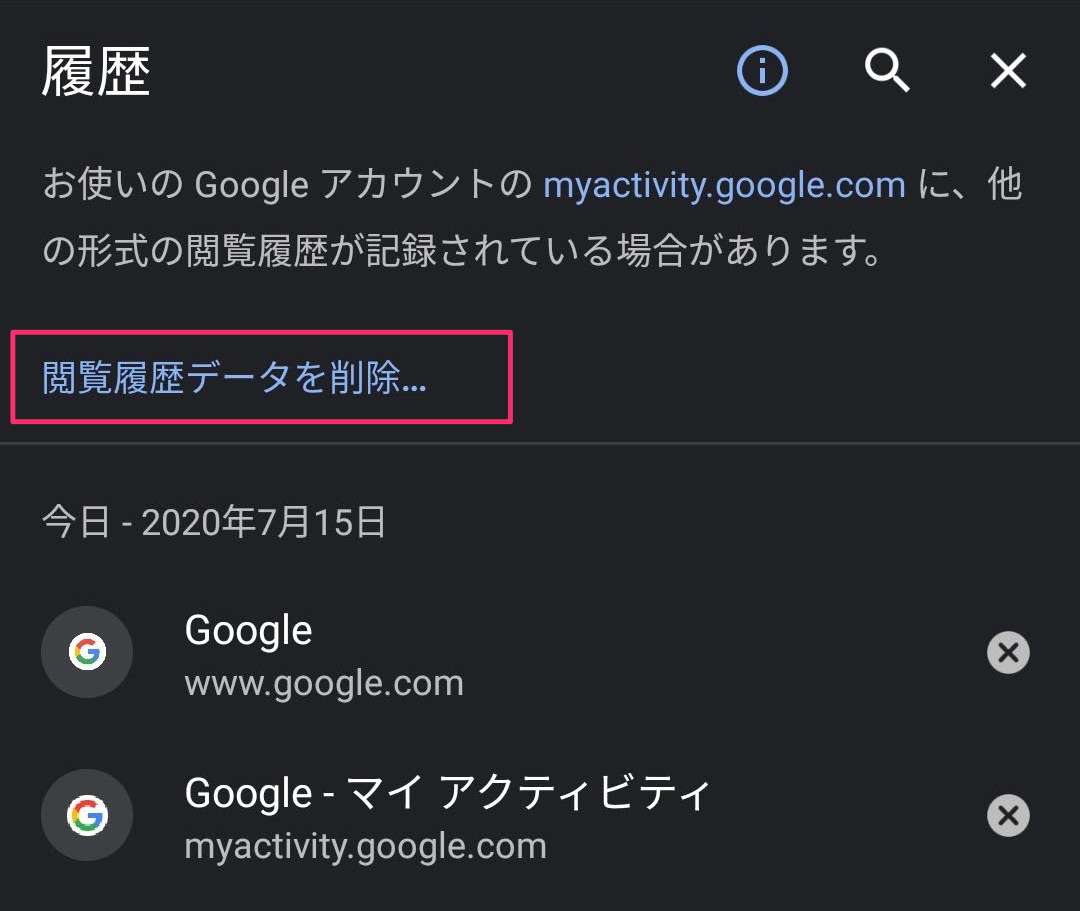1080x911 pixels.
Task: Click 閲覧履歴データを削除... link
Action: 235,378
